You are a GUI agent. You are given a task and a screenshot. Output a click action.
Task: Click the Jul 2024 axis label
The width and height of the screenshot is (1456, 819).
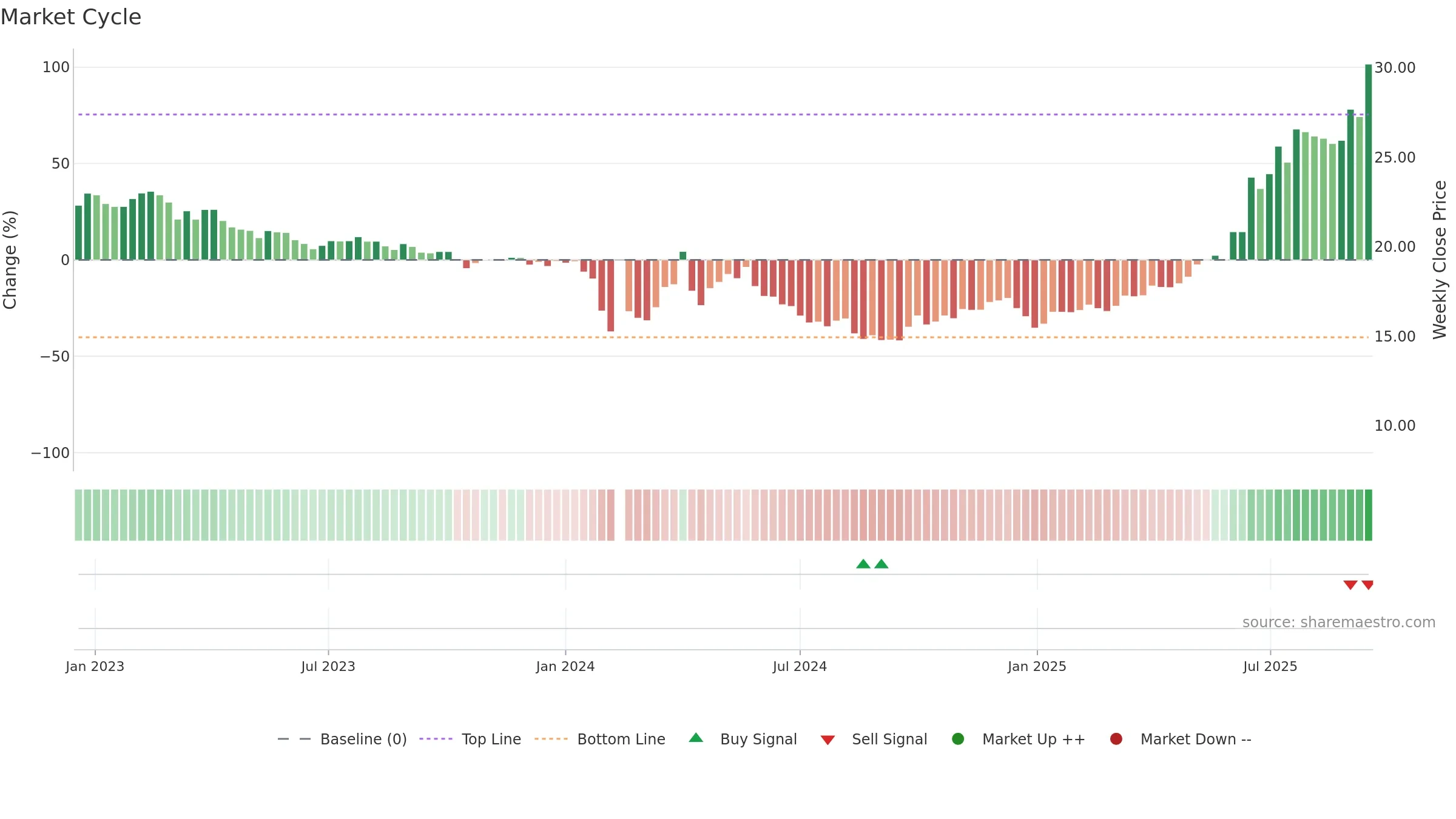pyautogui.click(x=800, y=667)
